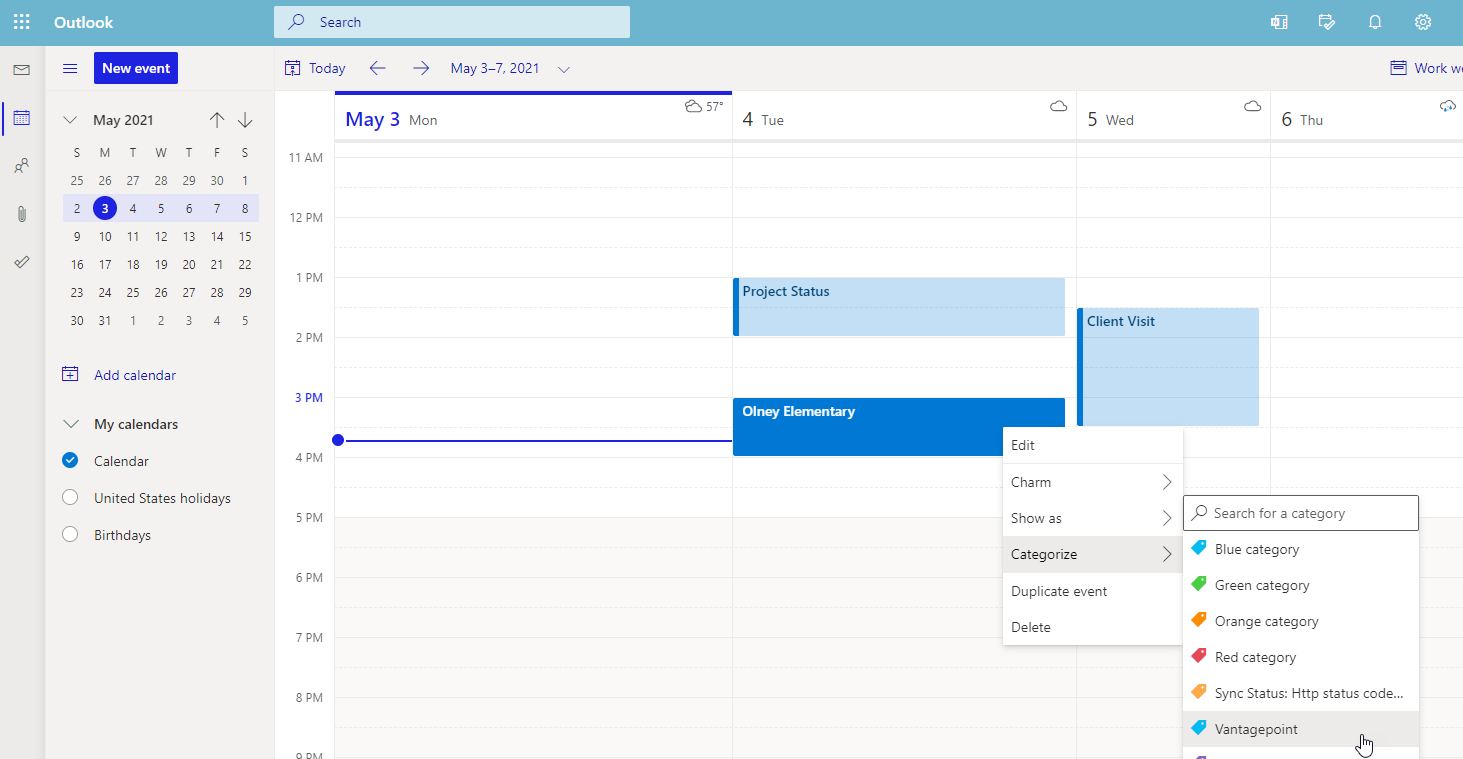Uncheck the Calendar checkbox
This screenshot has height=759, width=1463.
[x=70, y=461]
